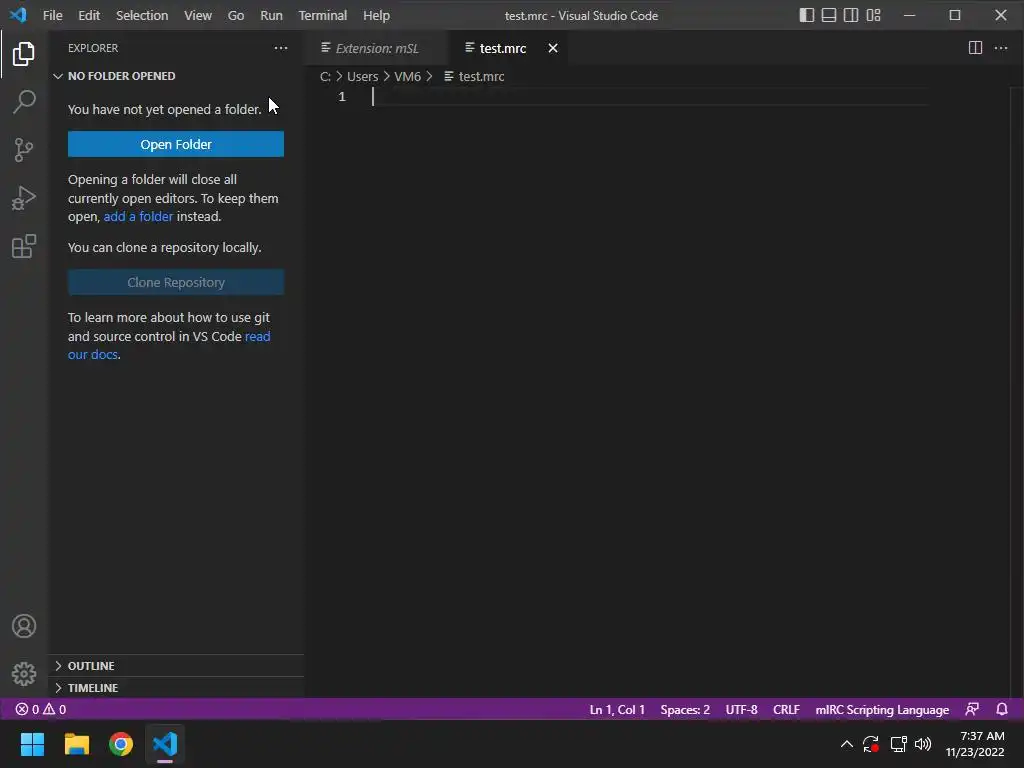Close the test.mrc tab
The image size is (1024, 768).
point(552,48)
